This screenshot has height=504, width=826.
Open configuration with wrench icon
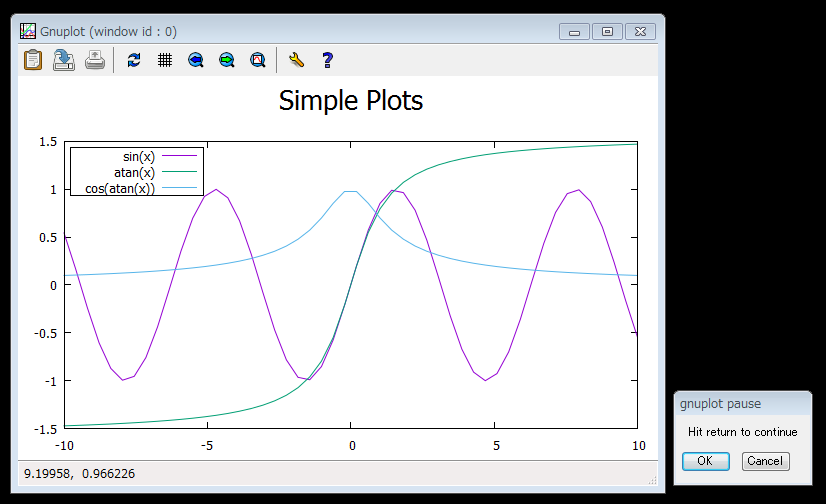click(x=296, y=60)
